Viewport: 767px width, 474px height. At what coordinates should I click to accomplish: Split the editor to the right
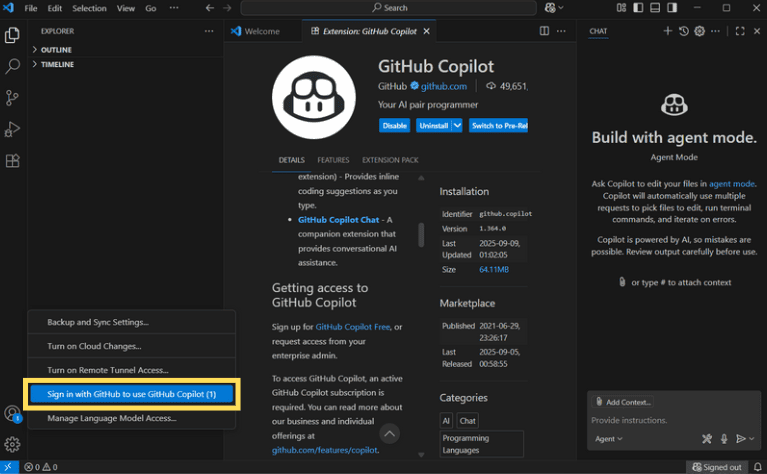pyautogui.click(x=544, y=31)
